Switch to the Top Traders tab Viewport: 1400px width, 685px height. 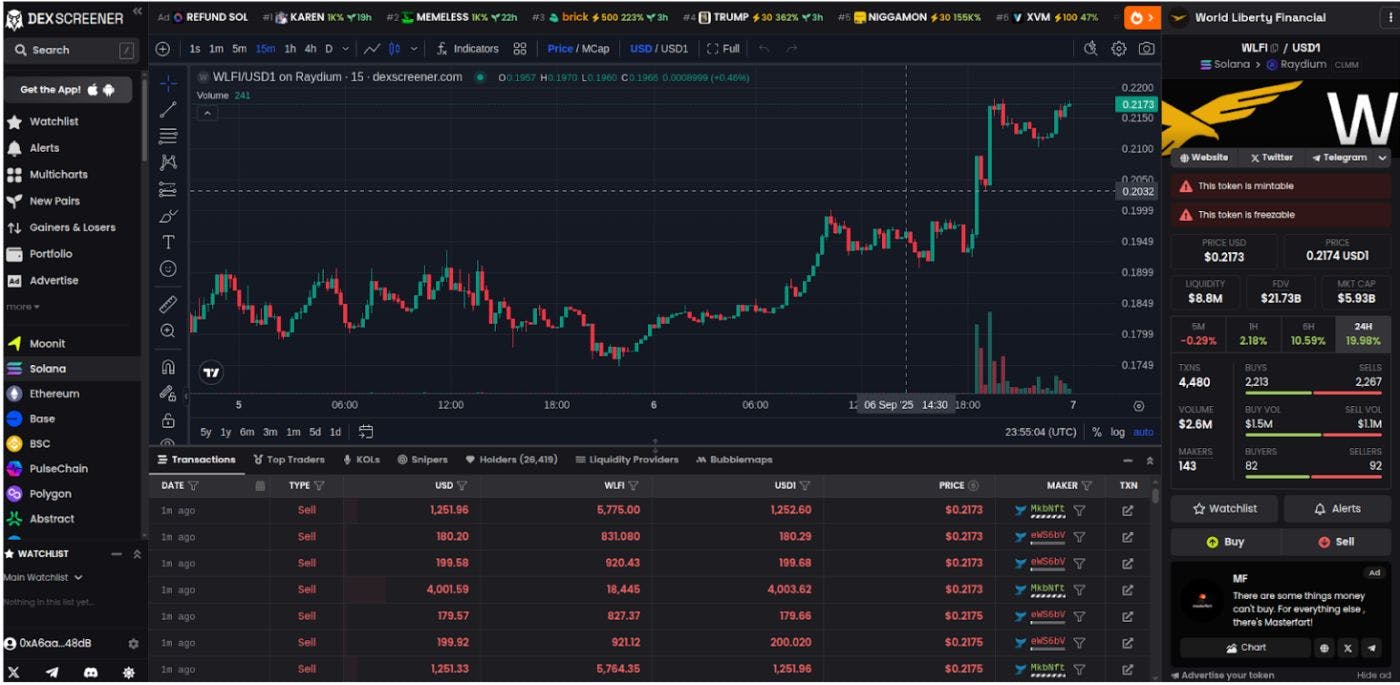289,460
